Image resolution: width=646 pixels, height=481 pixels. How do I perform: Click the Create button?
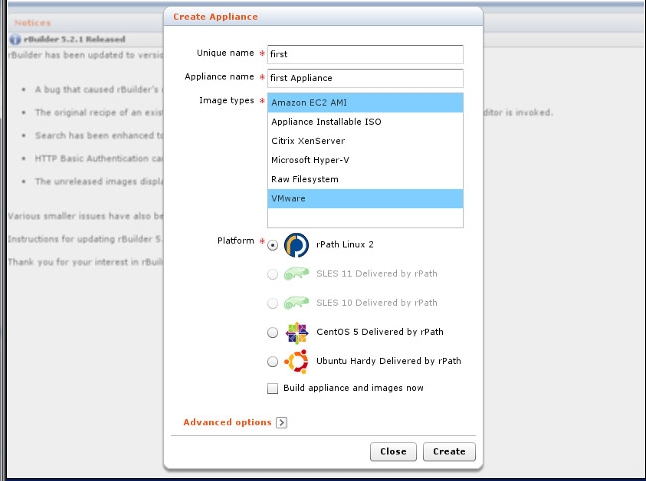[449, 451]
